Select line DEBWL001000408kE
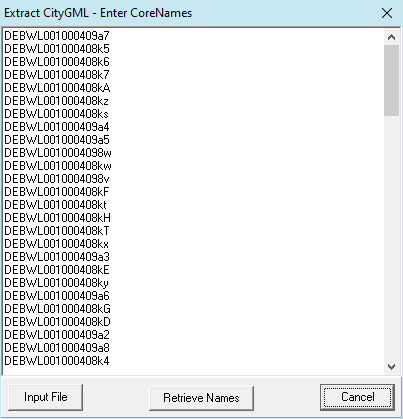The image size is (403, 419). click(x=57, y=270)
